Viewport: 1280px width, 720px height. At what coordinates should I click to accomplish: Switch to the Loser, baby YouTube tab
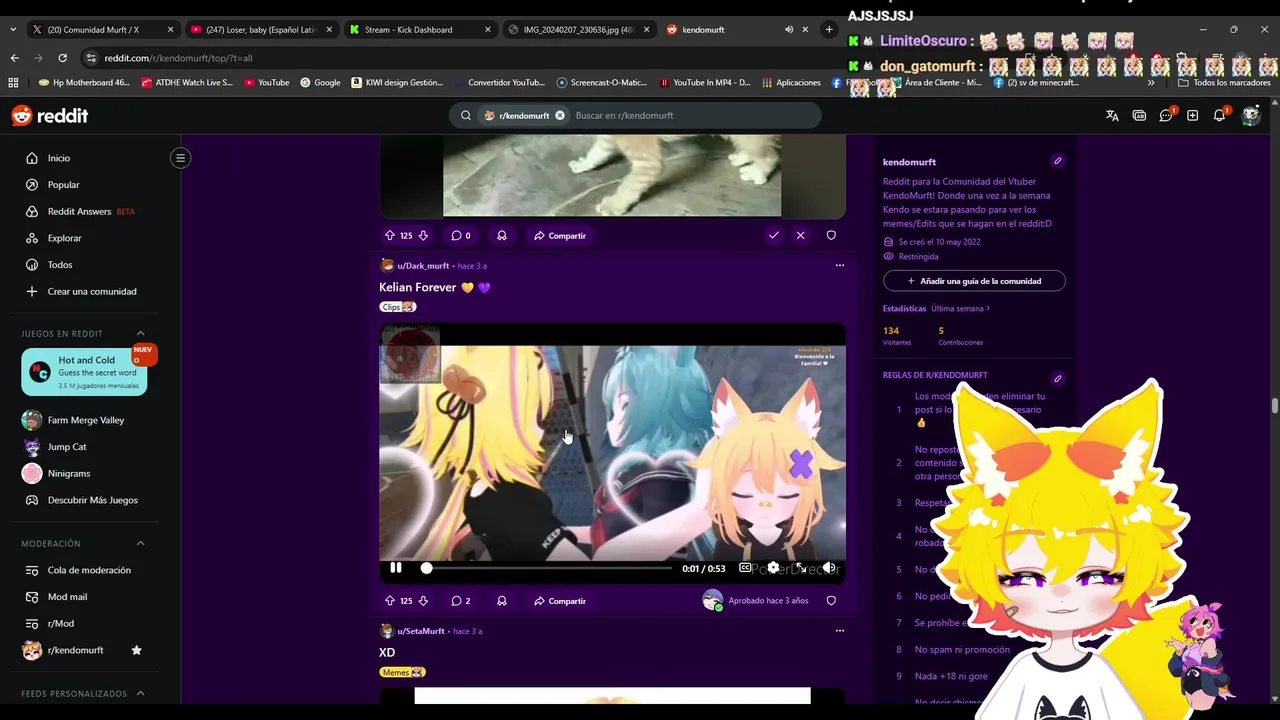pos(260,30)
